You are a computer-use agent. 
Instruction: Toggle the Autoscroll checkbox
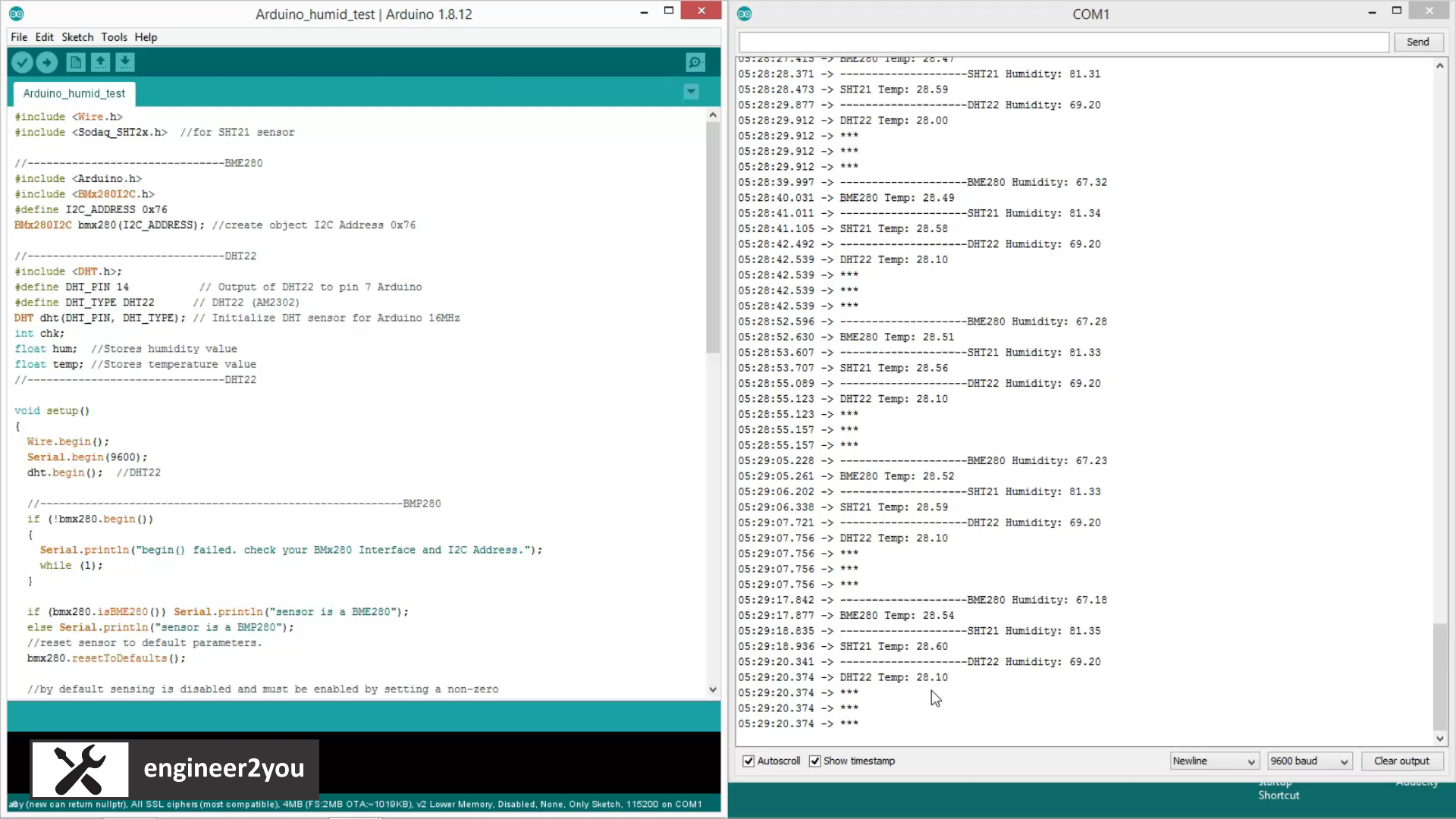[748, 761]
